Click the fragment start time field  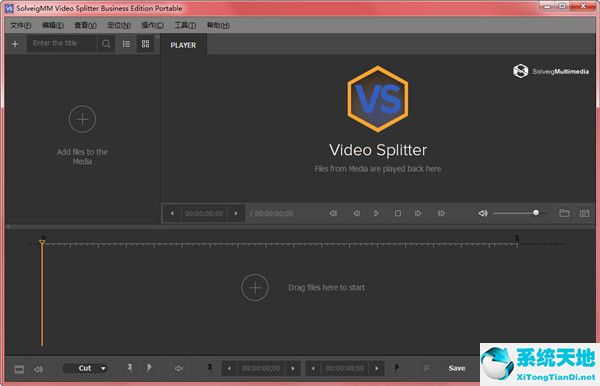(x=261, y=368)
